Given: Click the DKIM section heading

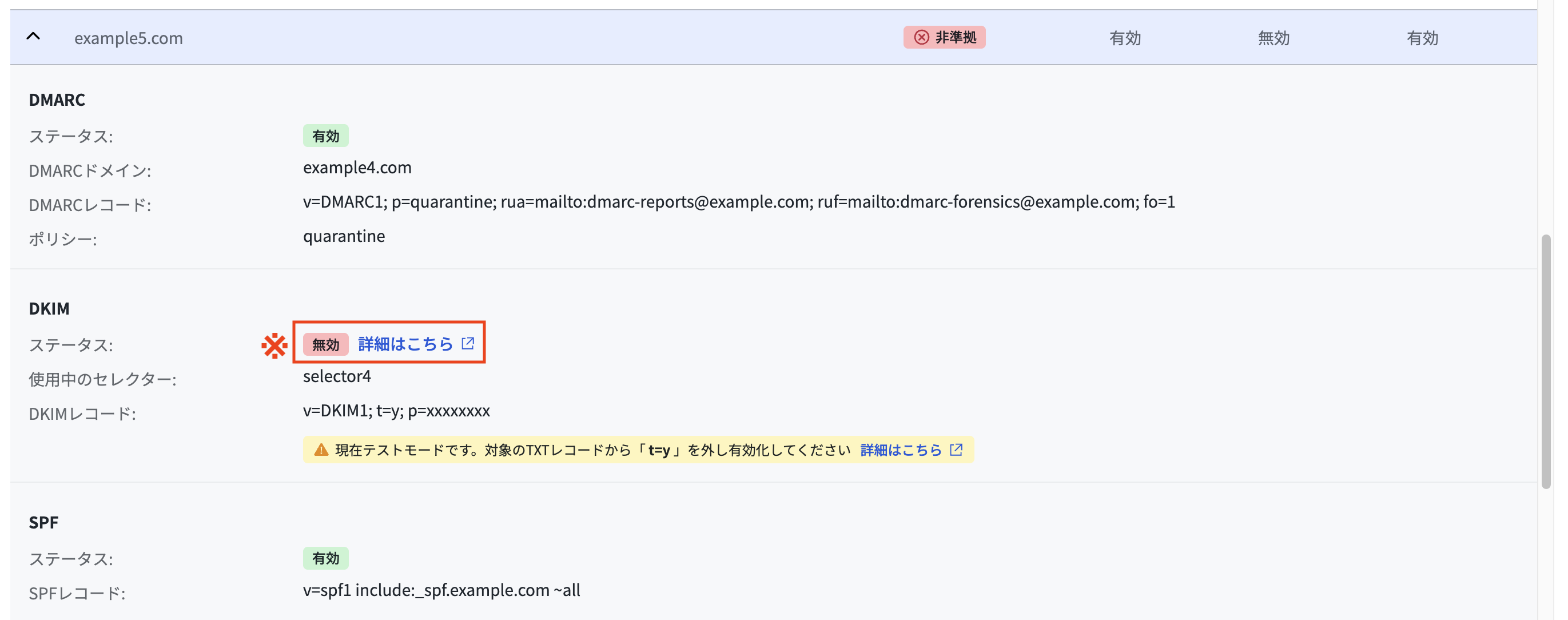Looking at the screenshot, I should click(49, 308).
